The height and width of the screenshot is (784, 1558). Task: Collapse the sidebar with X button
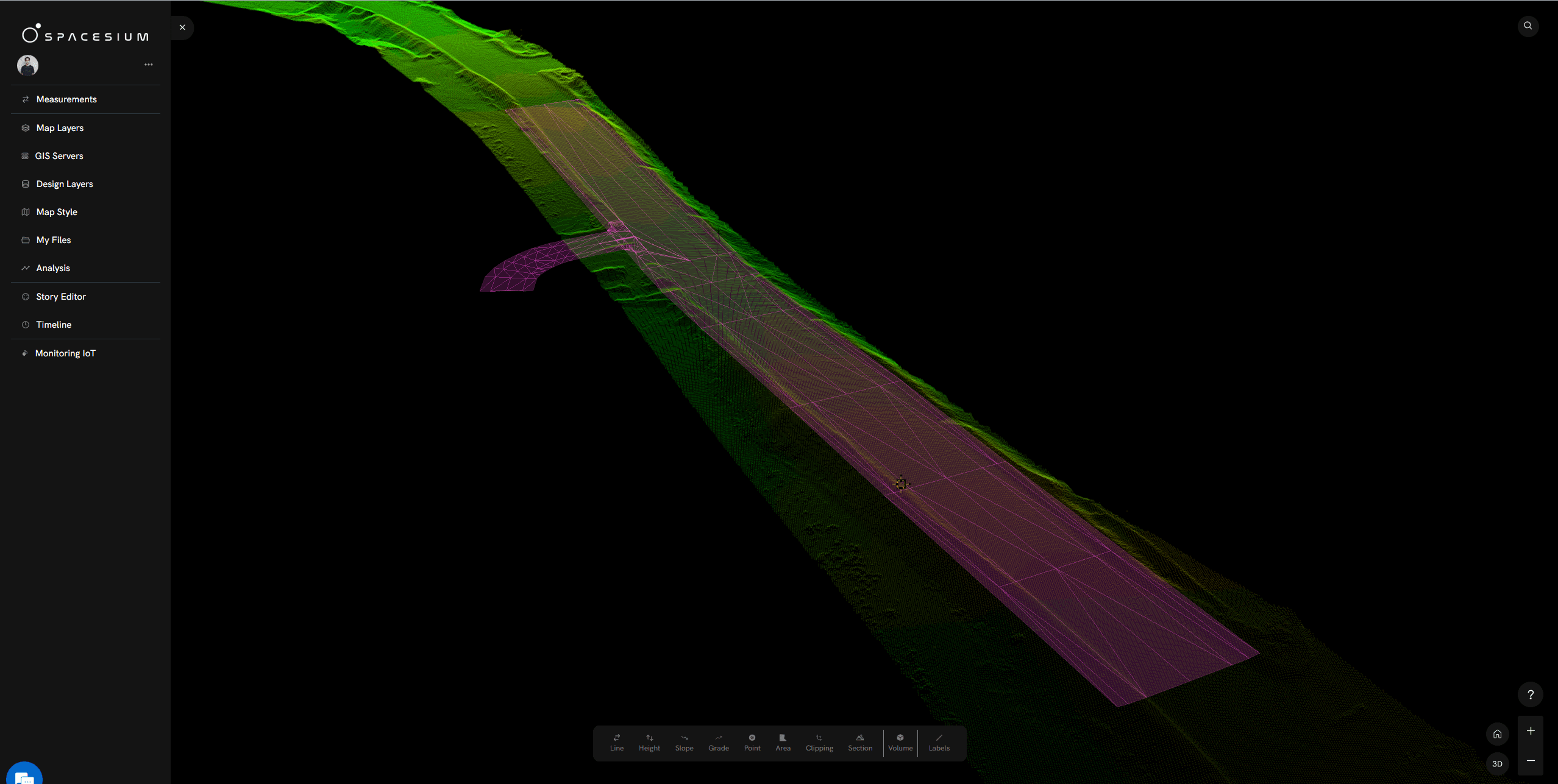point(182,27)
